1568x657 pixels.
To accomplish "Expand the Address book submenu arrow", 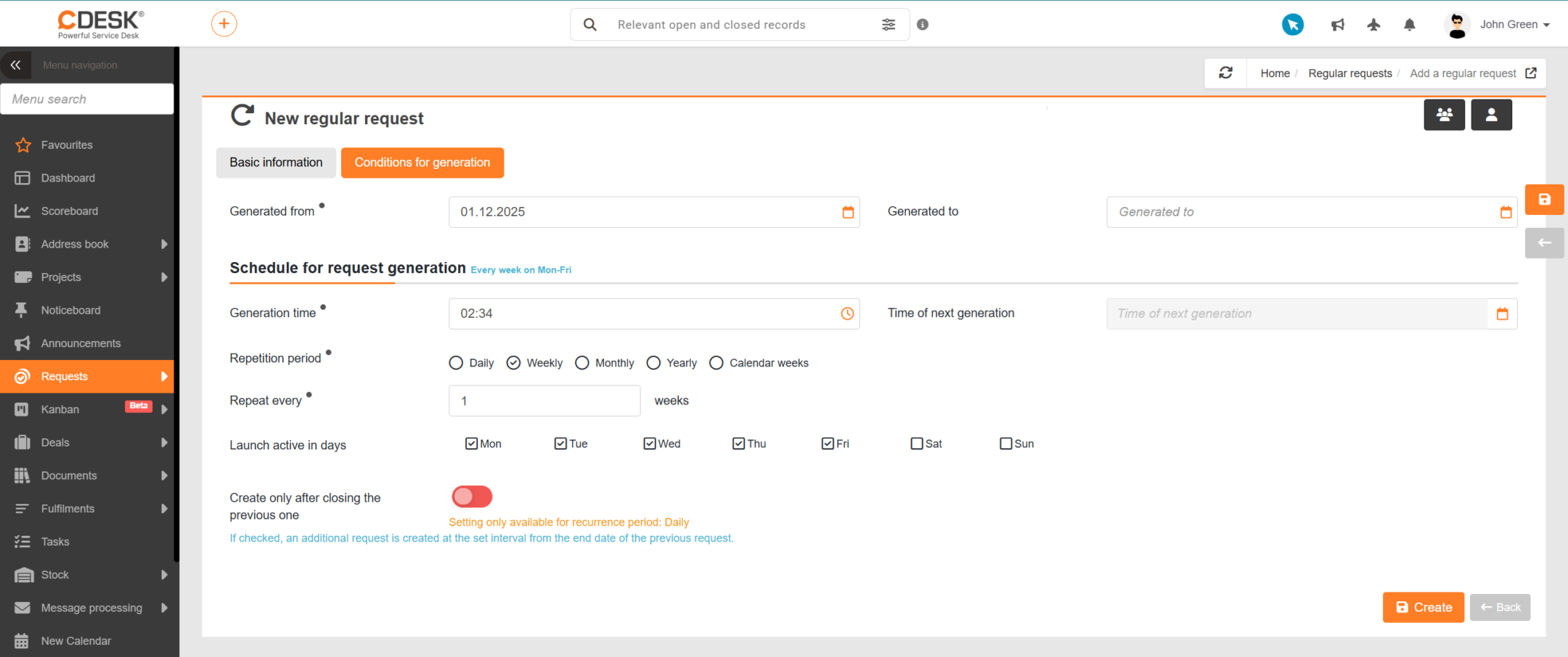I will point(164,244).
